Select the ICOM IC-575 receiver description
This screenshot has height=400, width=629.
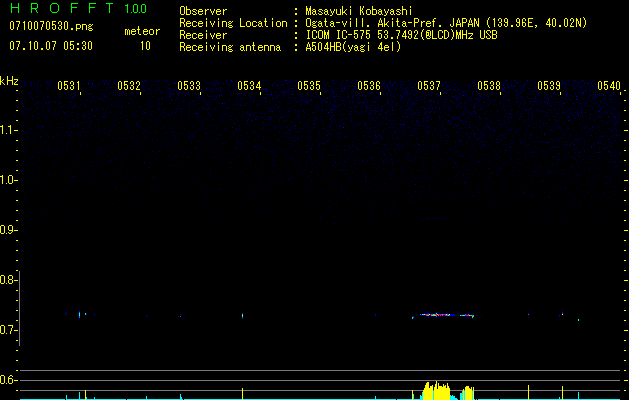pos(401,35)
